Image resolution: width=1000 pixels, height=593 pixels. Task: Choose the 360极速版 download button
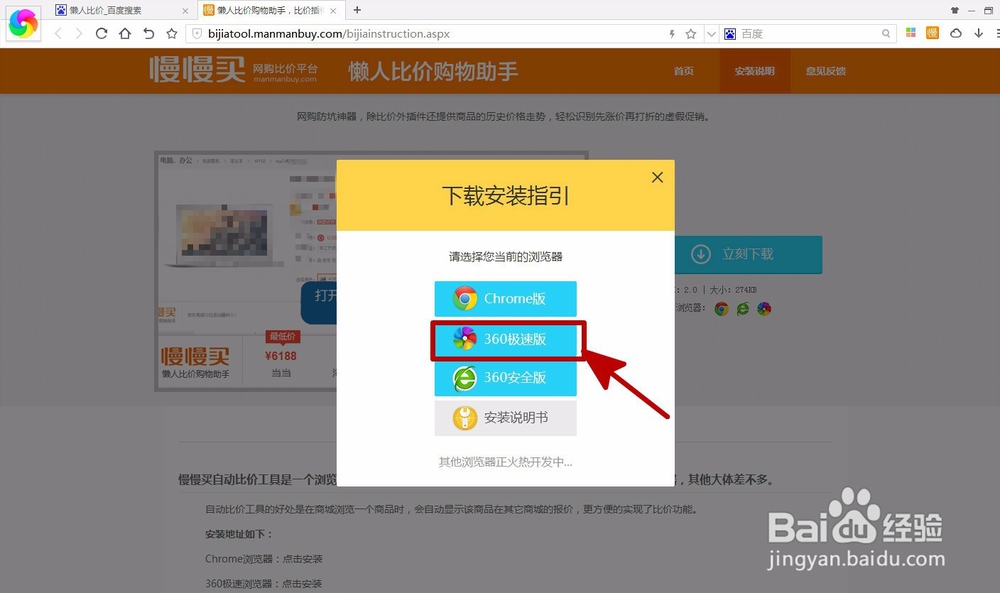[505, 339]
